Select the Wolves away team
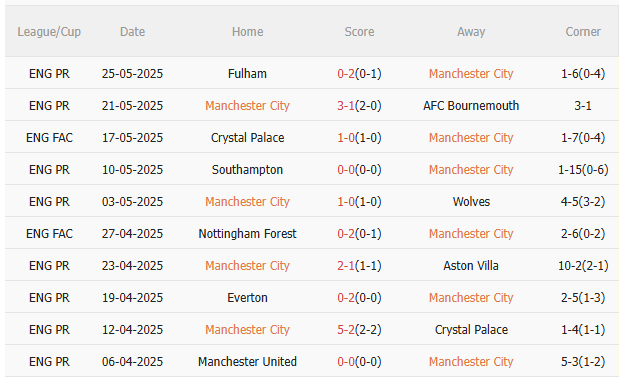Image resolution: width=619 pixels, height=377 pixels. click(x=471, y=202)
